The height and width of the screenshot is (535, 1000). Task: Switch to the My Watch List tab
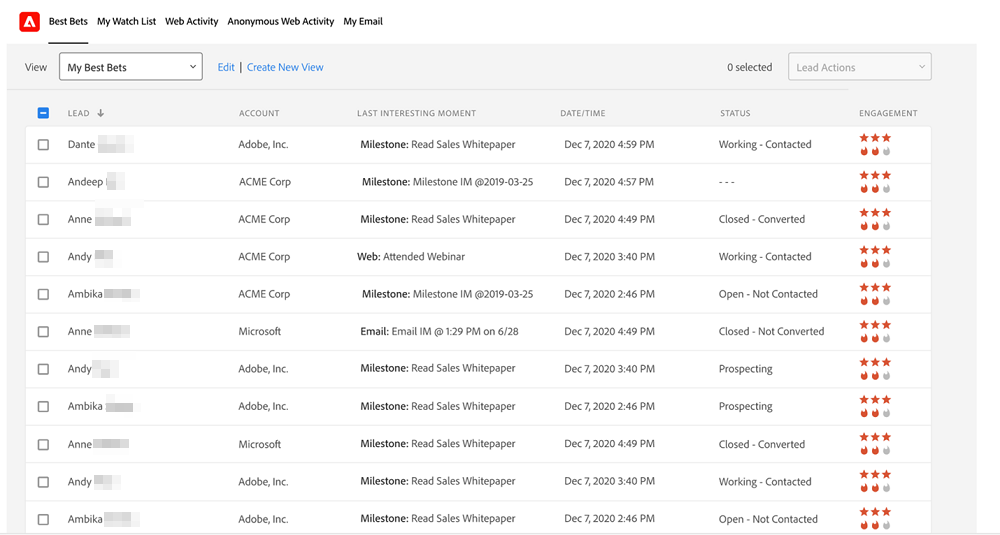[126, 21]
